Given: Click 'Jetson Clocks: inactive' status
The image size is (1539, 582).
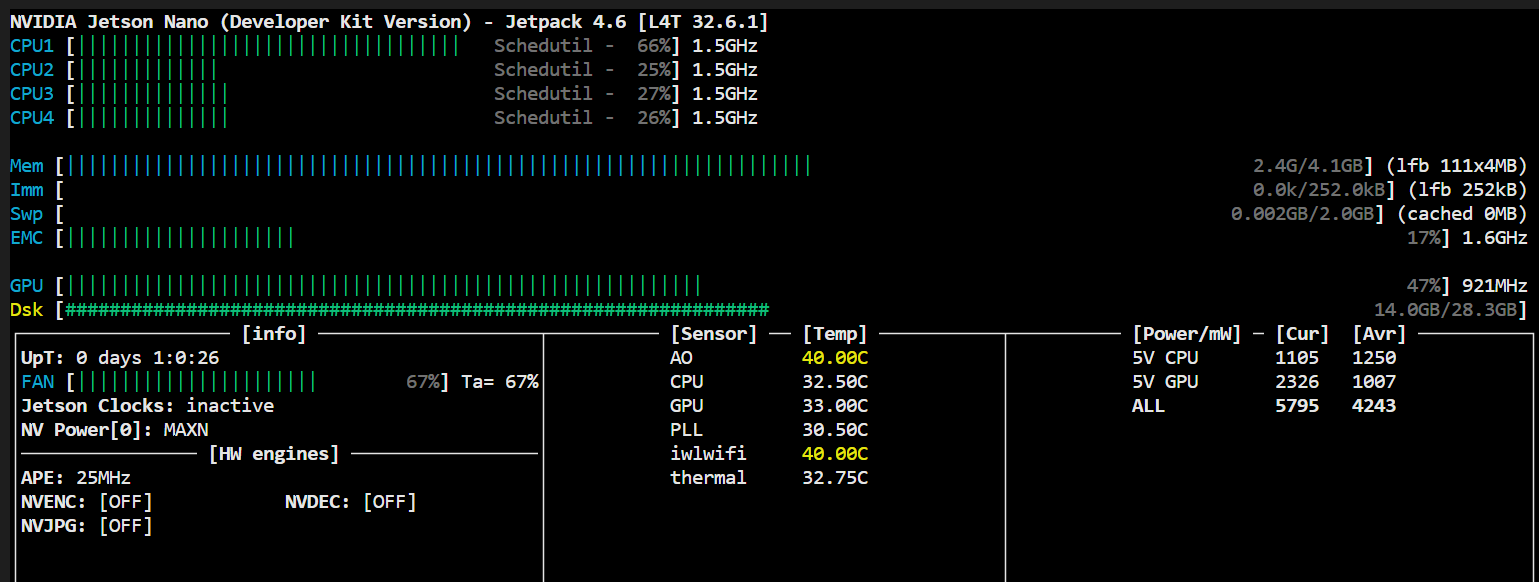Looking at the screenshot, I should pyautogui.click(x=147, y=406).
